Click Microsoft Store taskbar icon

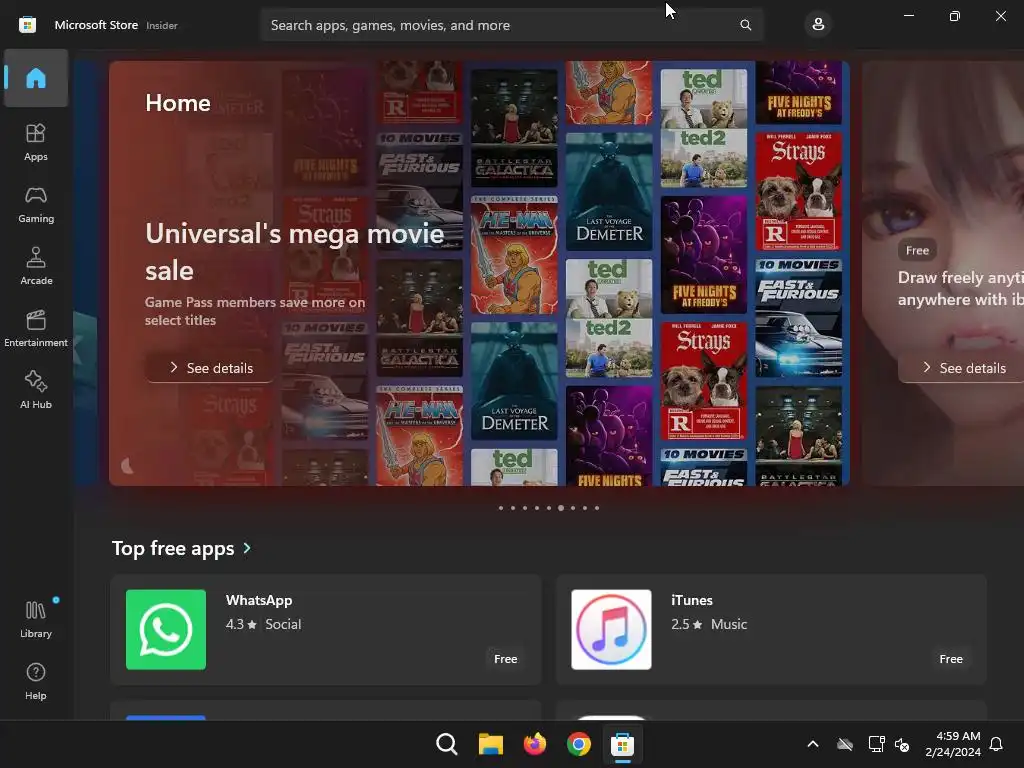click(622, 744)
